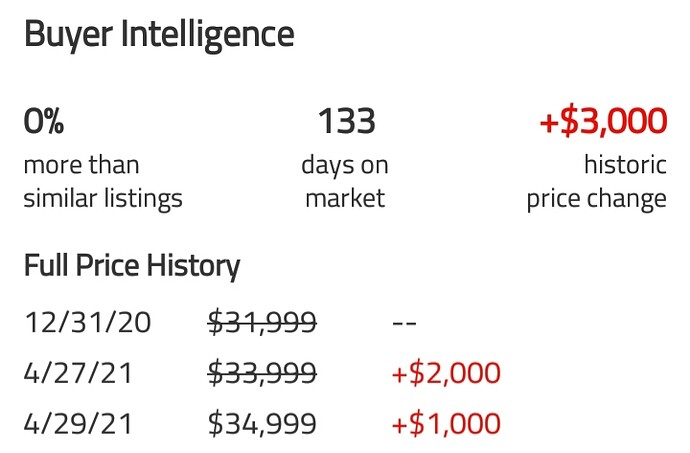690x453 pixels.
Task: Click the "price change" text line
Action: (x=596, y=198)
